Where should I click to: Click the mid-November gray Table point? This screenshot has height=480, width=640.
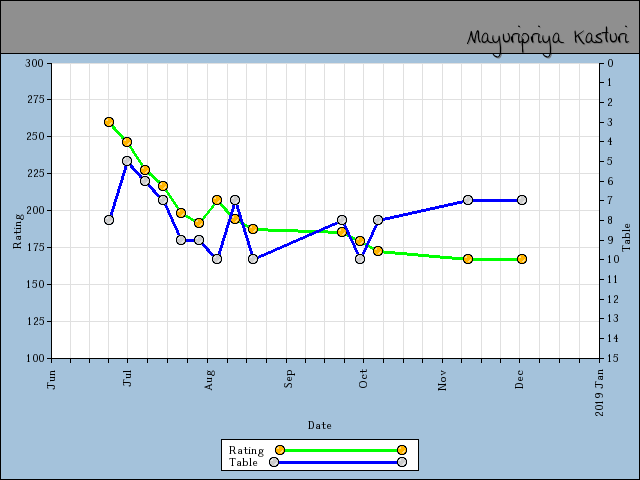(x=468, y=200)
